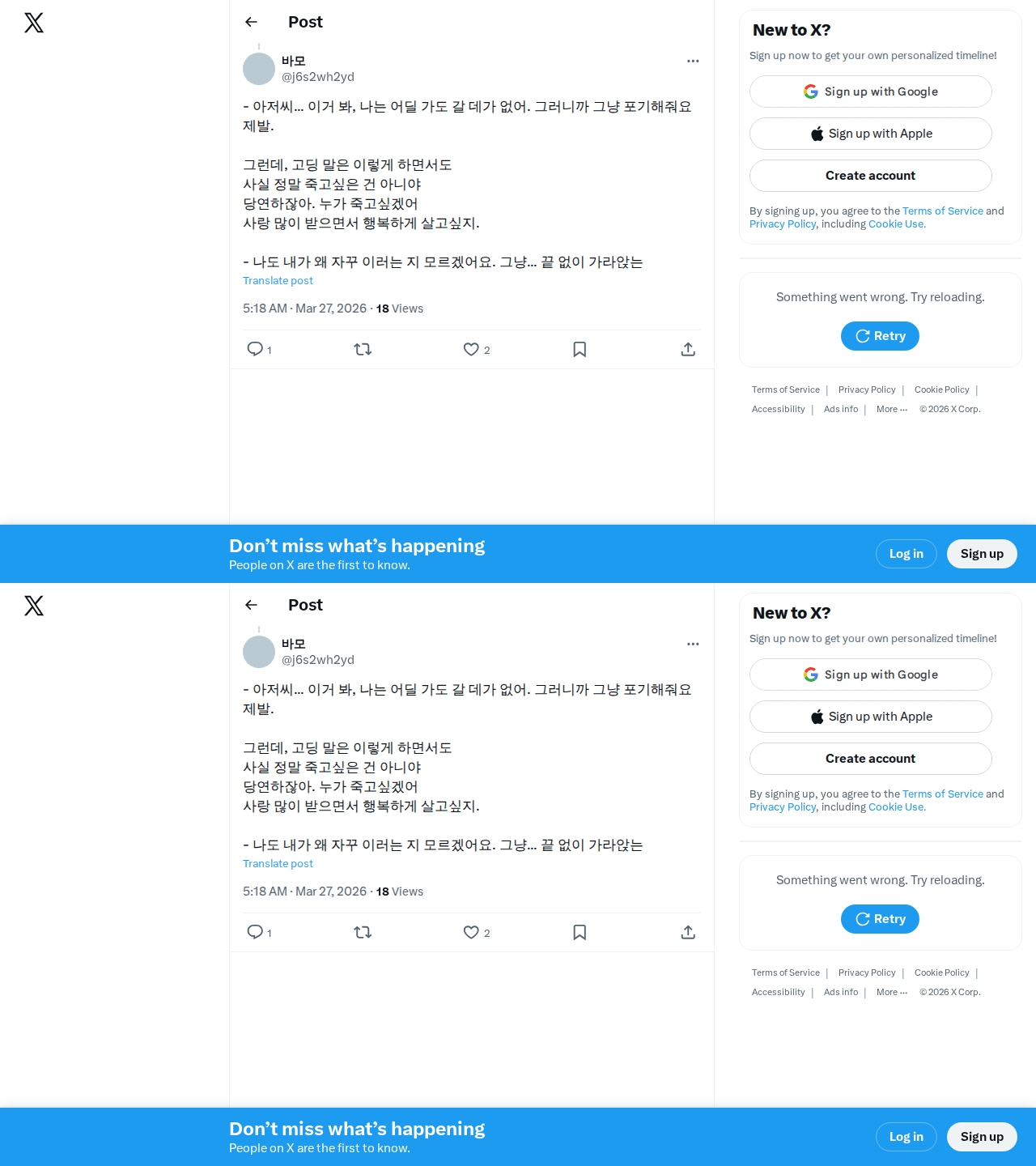Expand the More link in upper footer
Viewport: 1036px width, 1166px height.
[892, 409]
